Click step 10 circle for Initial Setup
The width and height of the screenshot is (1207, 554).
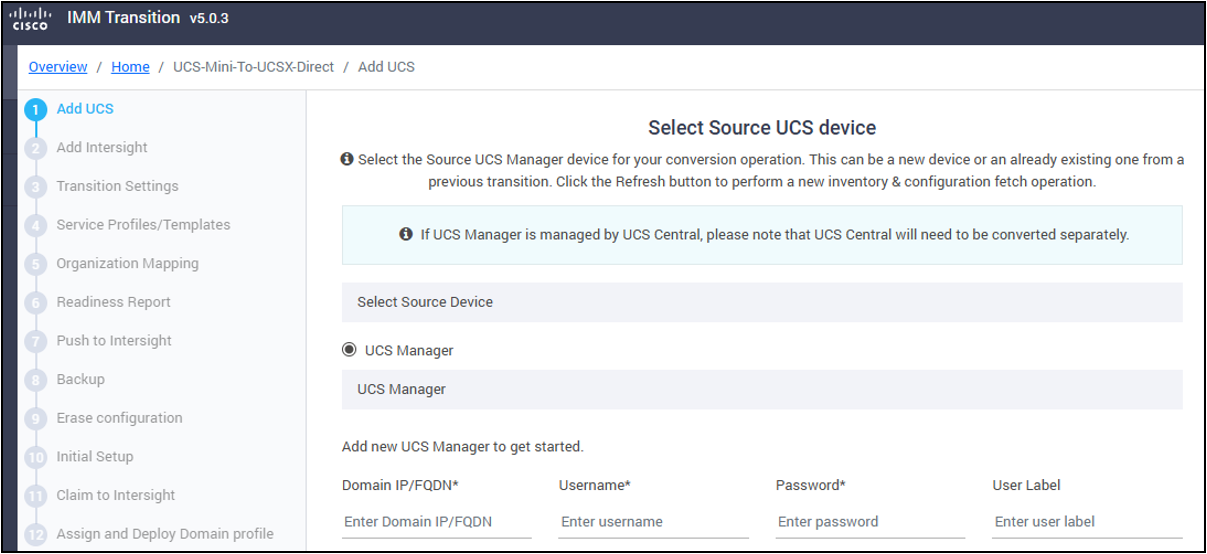pos(36,458)
